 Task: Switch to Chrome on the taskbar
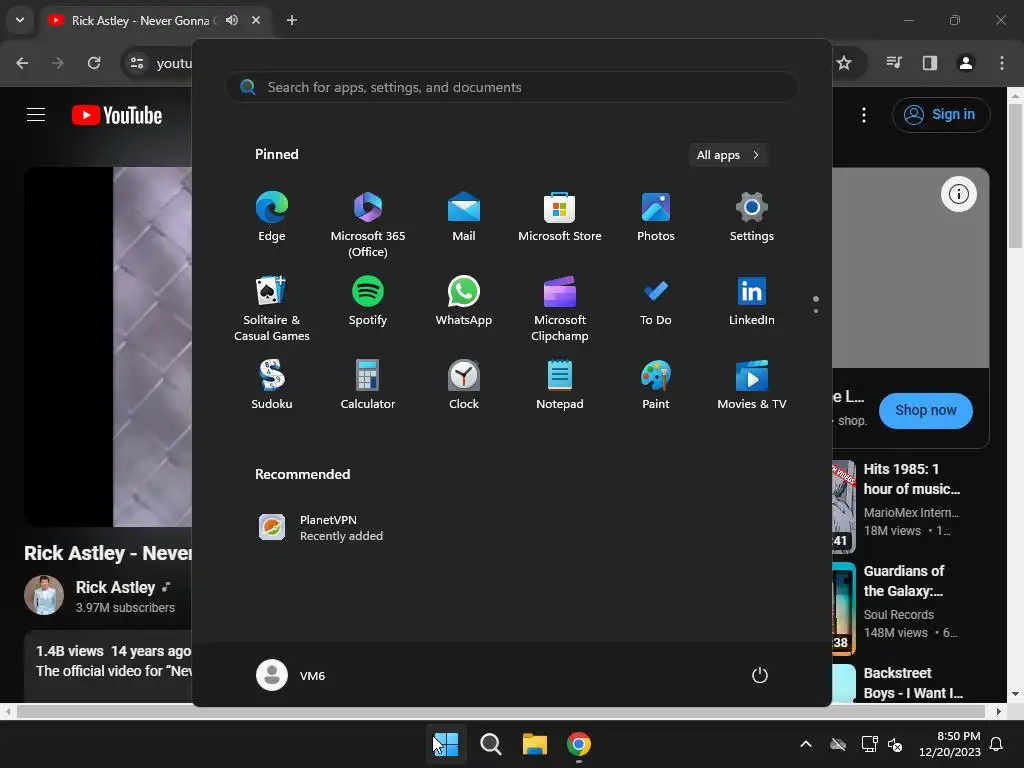(x=579, y=744)
